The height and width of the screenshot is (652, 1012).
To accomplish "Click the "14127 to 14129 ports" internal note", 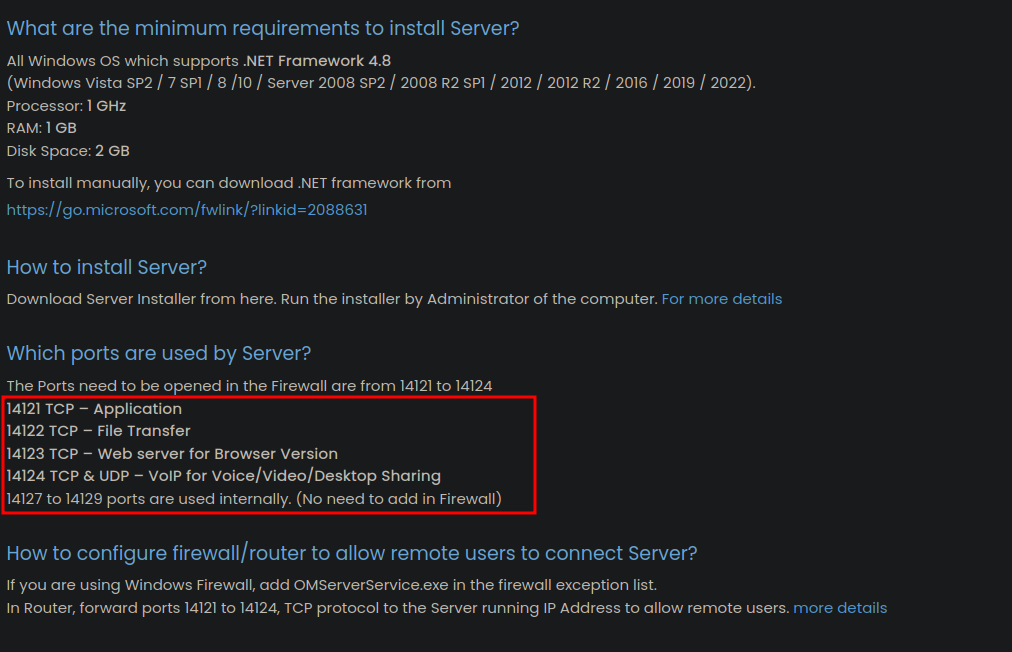I will (254, 498).
